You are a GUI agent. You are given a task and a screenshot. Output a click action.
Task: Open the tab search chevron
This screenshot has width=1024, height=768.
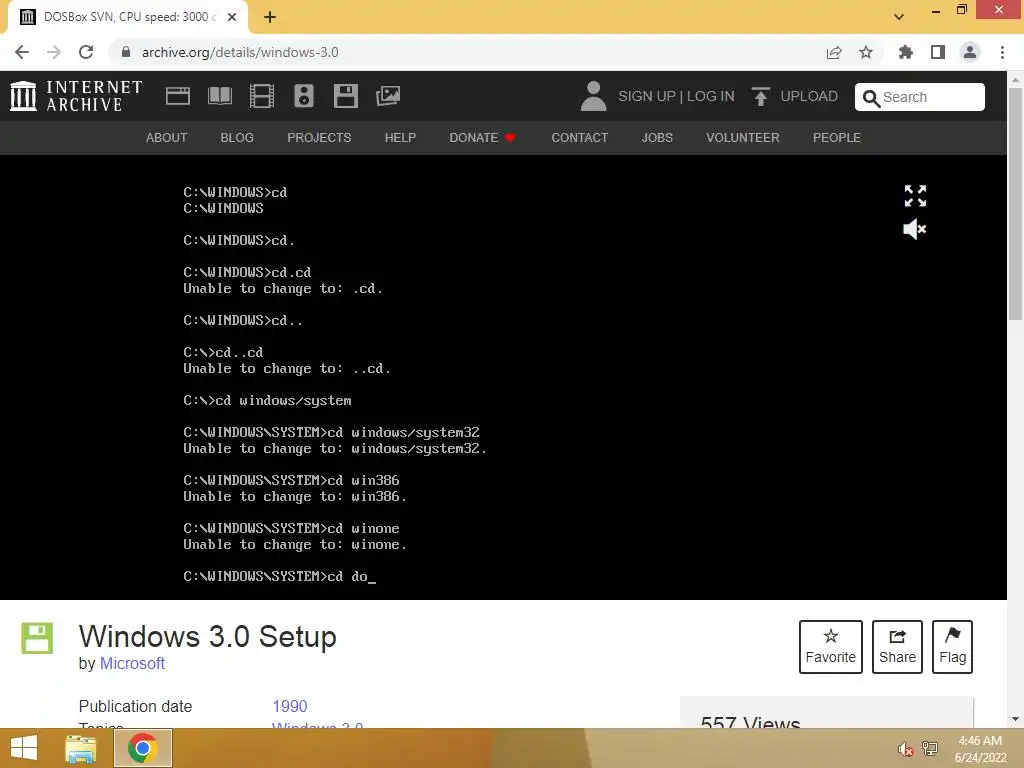pyautogui.click(x=899, y=17)
